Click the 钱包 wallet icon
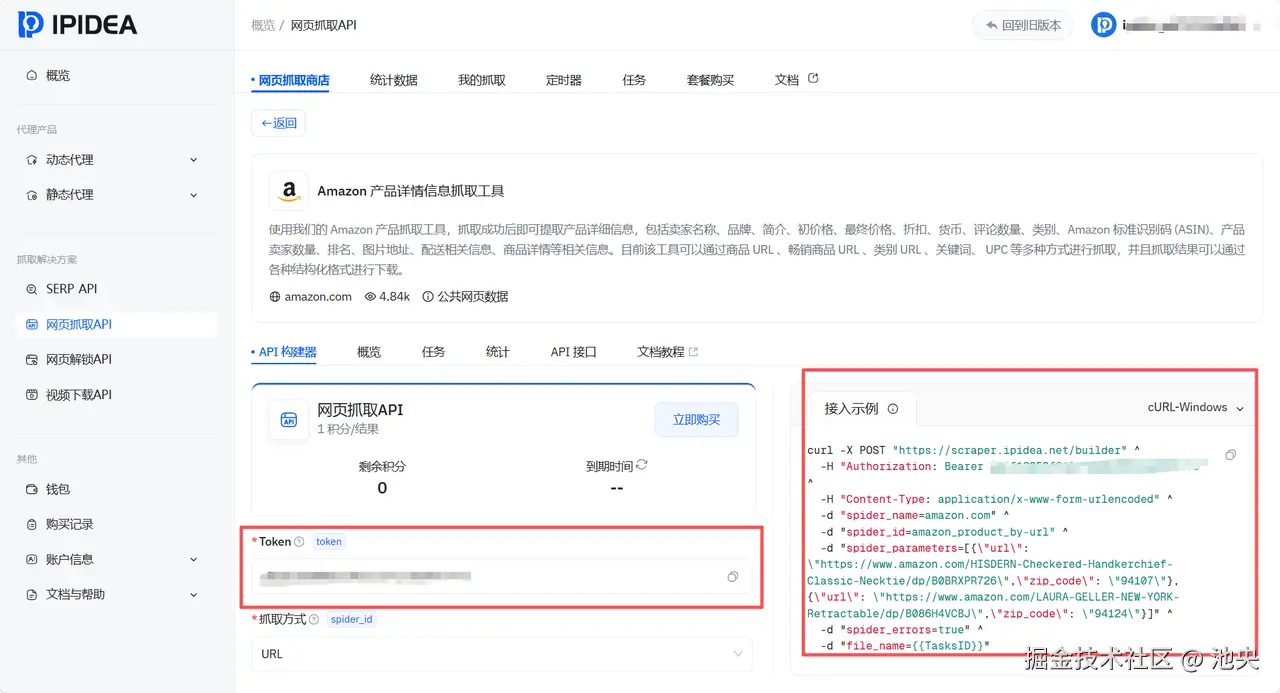Viewport: 1280px width, 693px height. click(x=32, y=489)
